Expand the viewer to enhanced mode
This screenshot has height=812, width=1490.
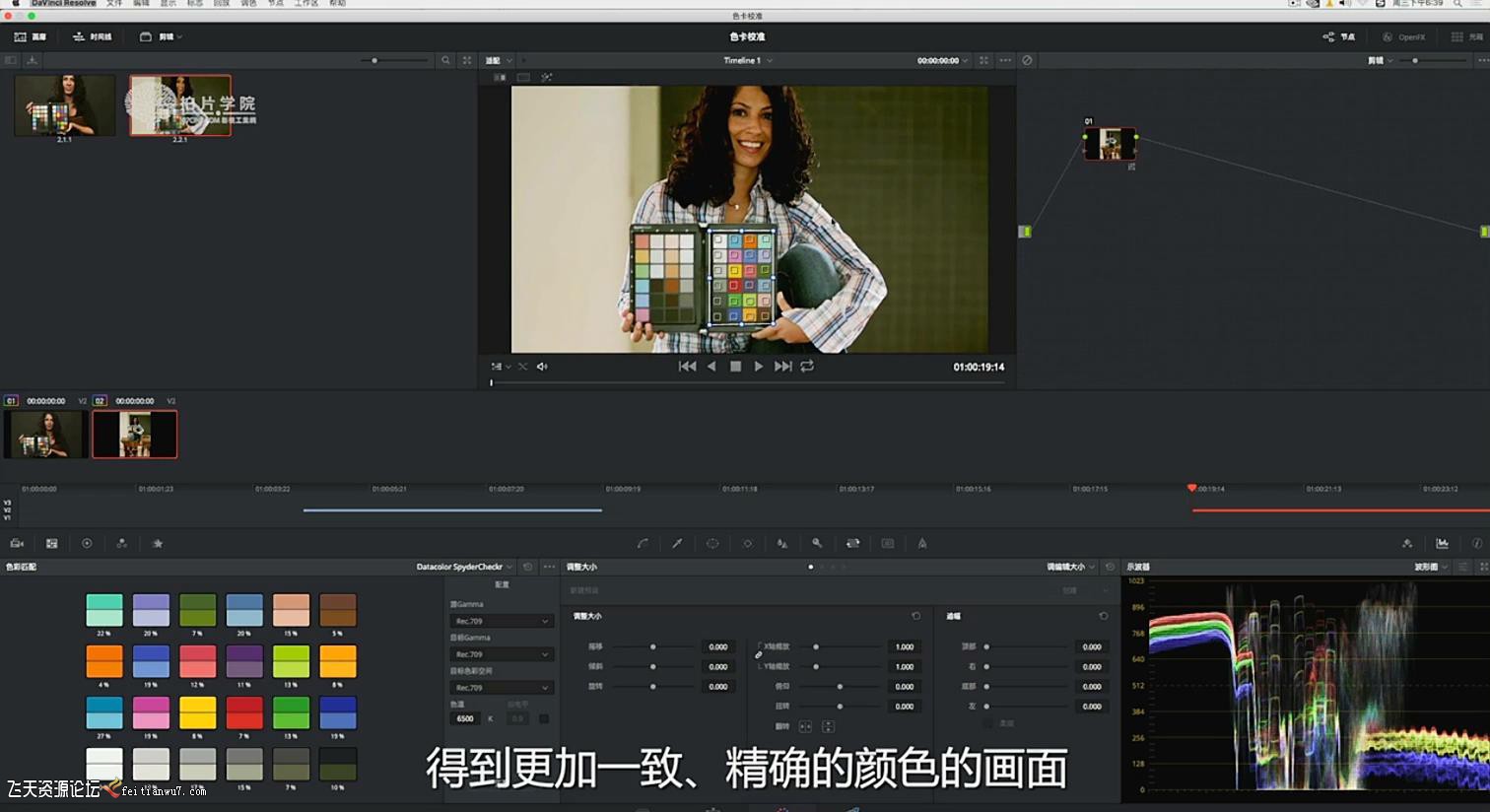[x=983, y=60]
